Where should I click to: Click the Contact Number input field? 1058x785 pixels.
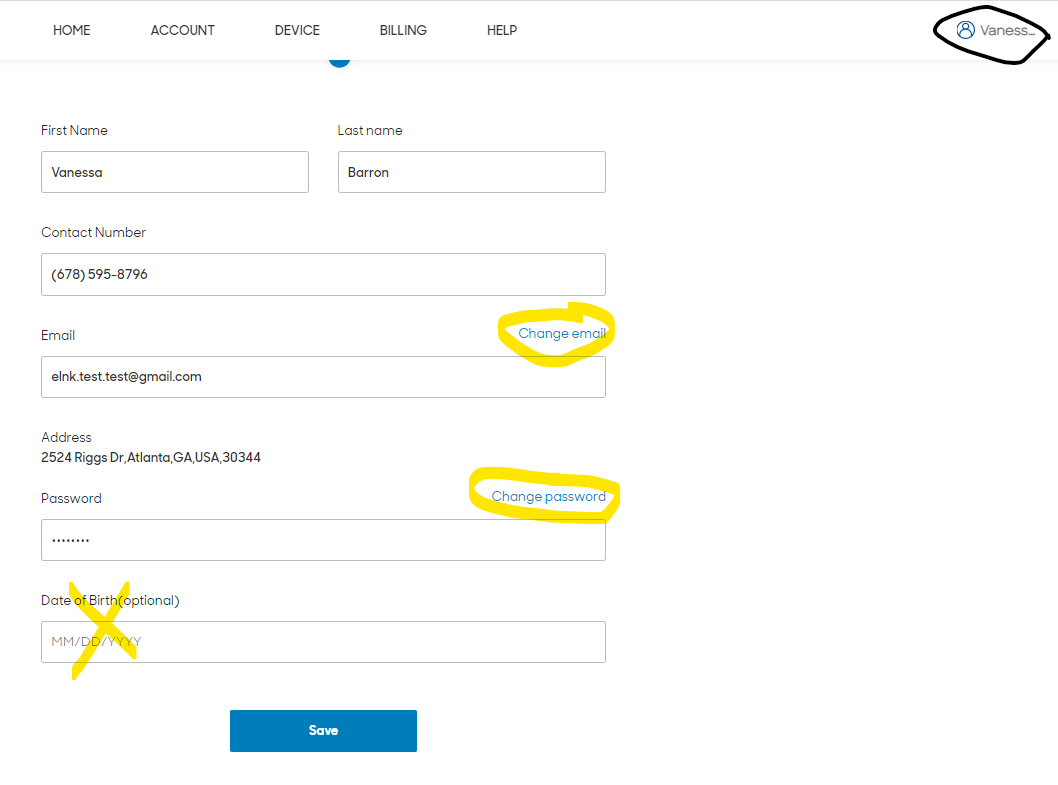pyautogui.click(x=323, y=275)
